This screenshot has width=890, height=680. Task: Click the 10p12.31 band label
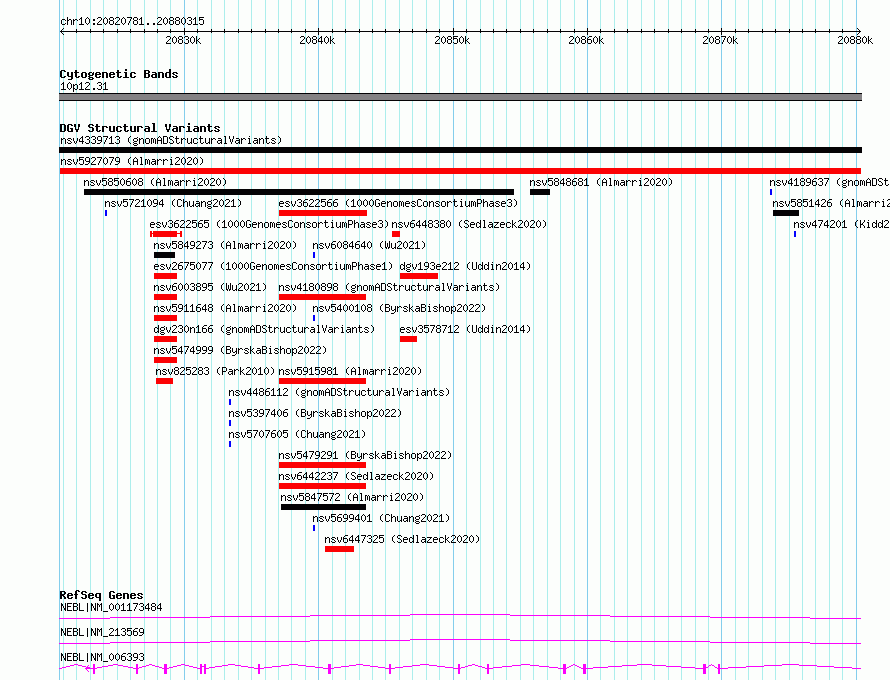point(84,86)
